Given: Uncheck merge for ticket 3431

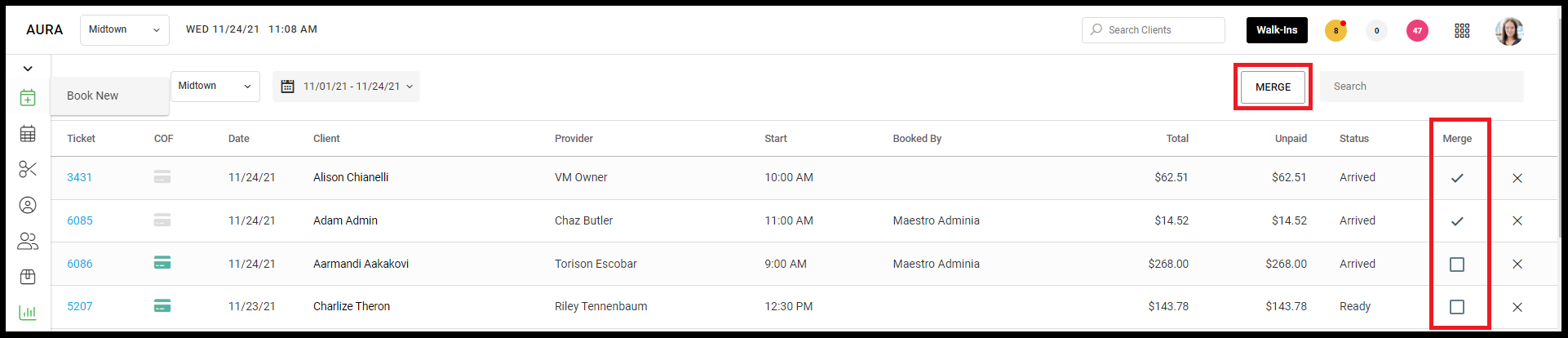Looking at the screenshot, I should click(x=1457, y=178).
